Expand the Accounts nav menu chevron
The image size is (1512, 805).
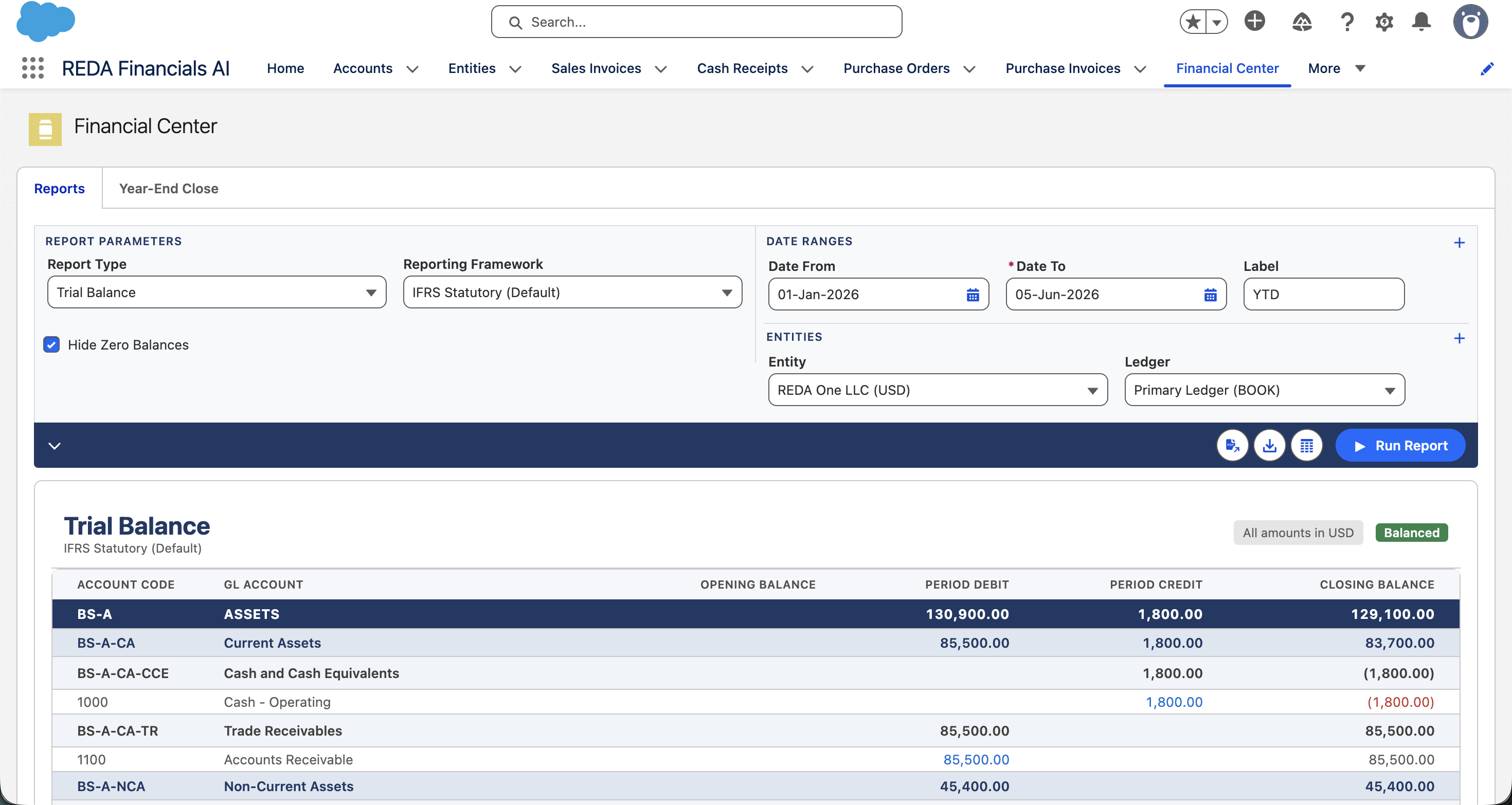click(x=412, y=69)
